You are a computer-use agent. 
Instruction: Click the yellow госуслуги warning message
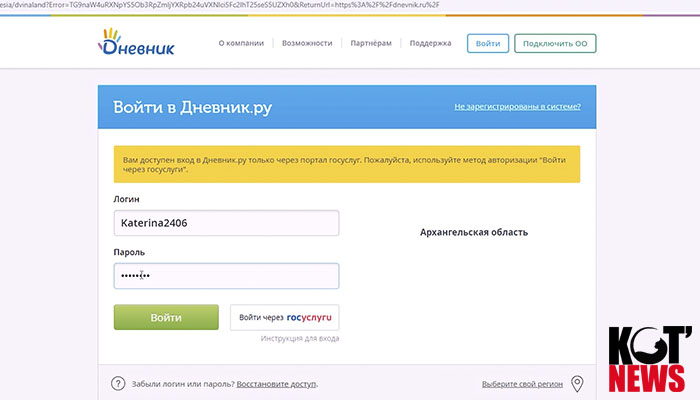click(347, 164)
